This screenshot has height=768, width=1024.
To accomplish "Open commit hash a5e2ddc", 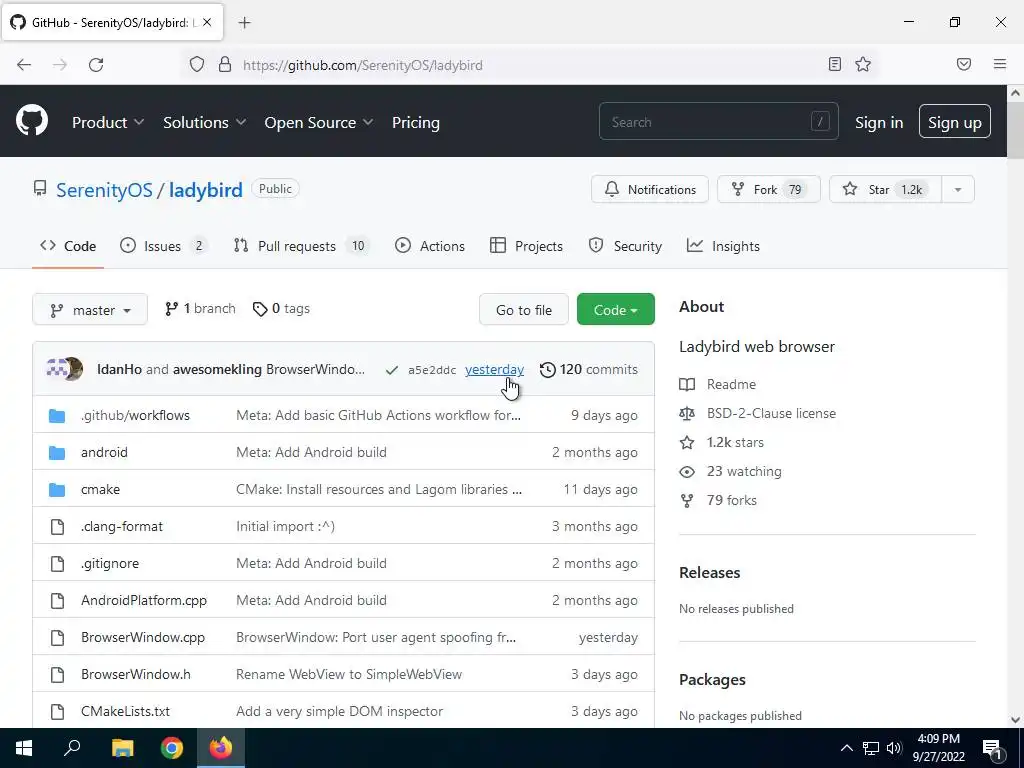I will coord(432,370).
